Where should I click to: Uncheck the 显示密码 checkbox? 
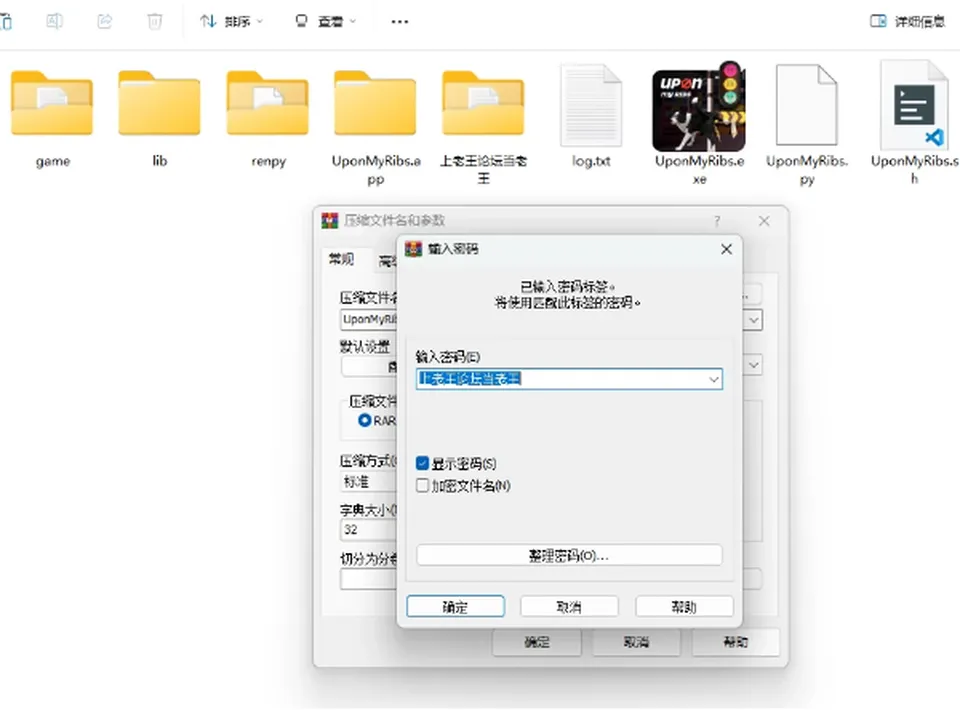coord(422,463)
